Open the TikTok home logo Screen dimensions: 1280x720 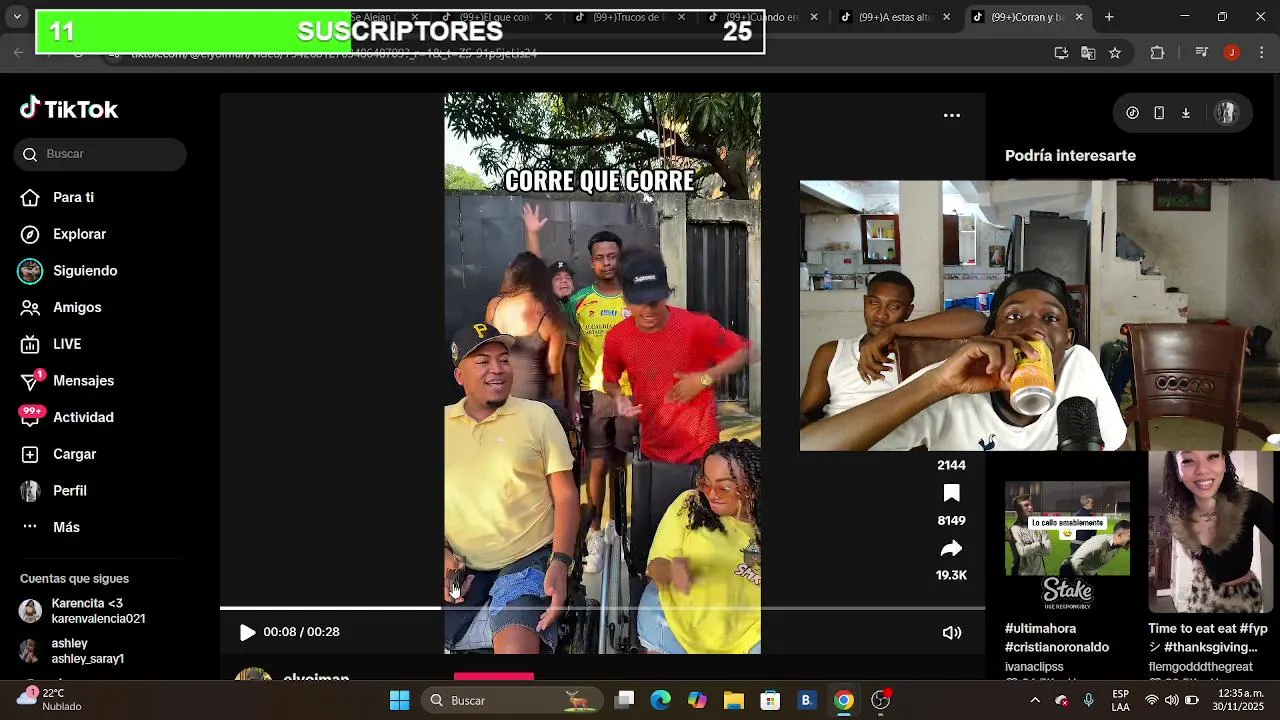[x=69, y=109]
